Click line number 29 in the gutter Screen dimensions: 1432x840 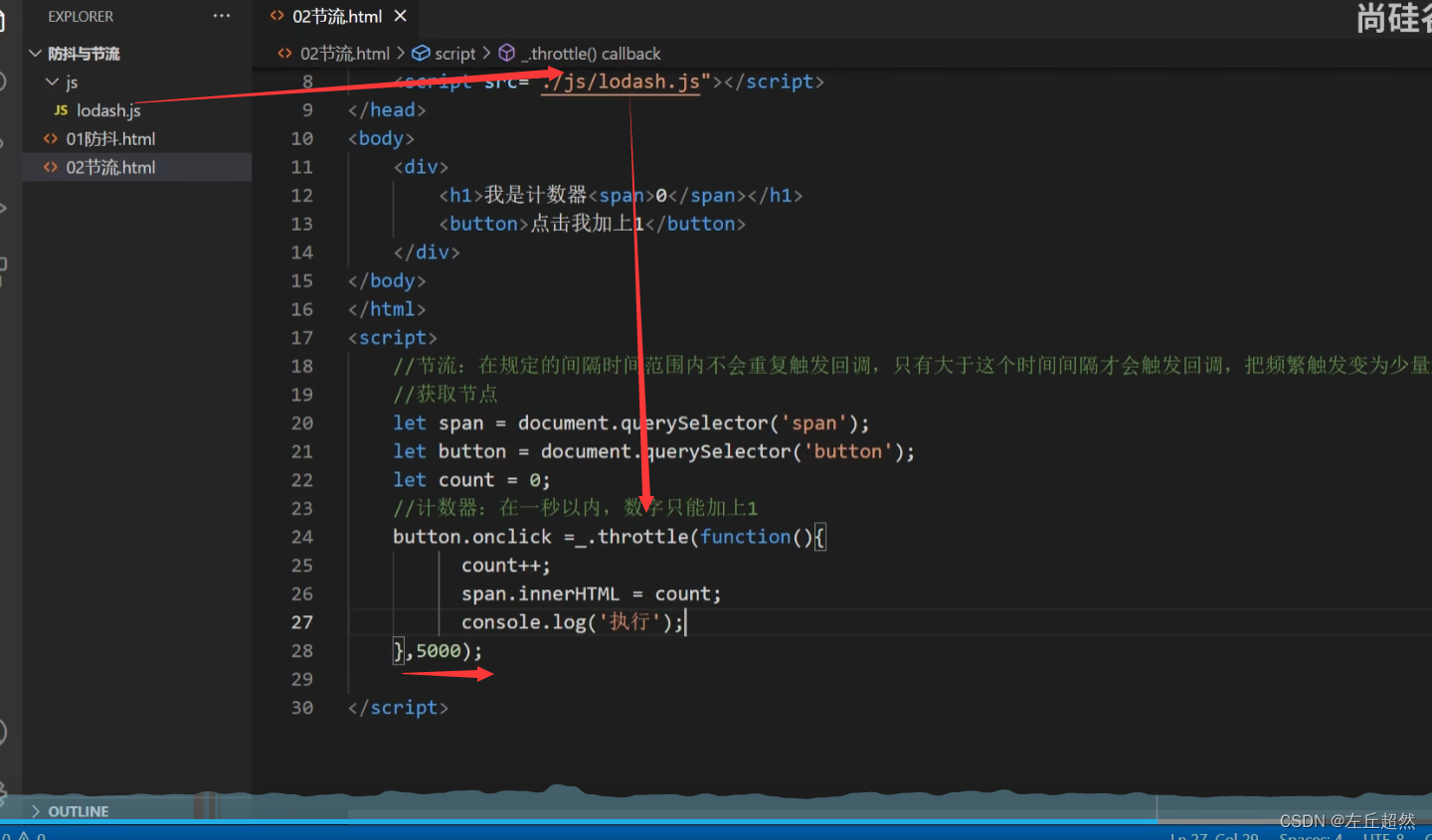(x=301, y=680)
